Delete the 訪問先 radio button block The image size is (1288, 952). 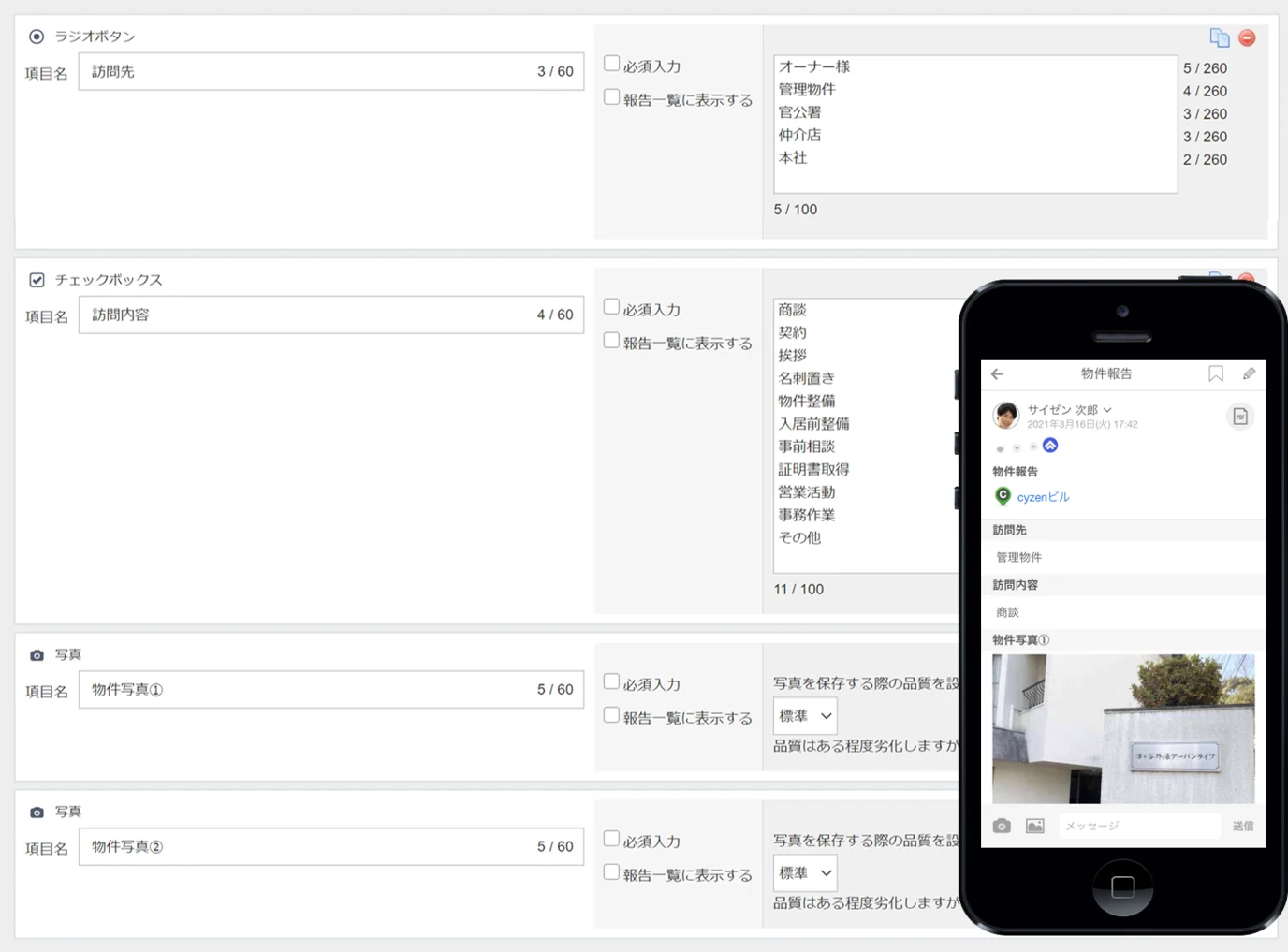(1247, 37)
